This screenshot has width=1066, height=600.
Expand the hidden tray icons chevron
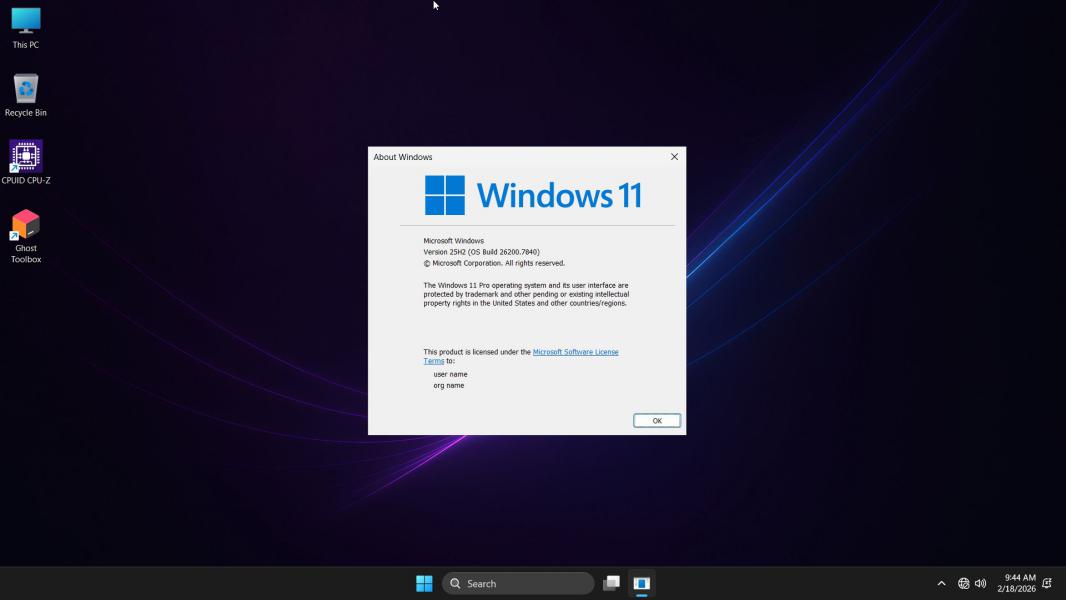click(x=941, y=583)
